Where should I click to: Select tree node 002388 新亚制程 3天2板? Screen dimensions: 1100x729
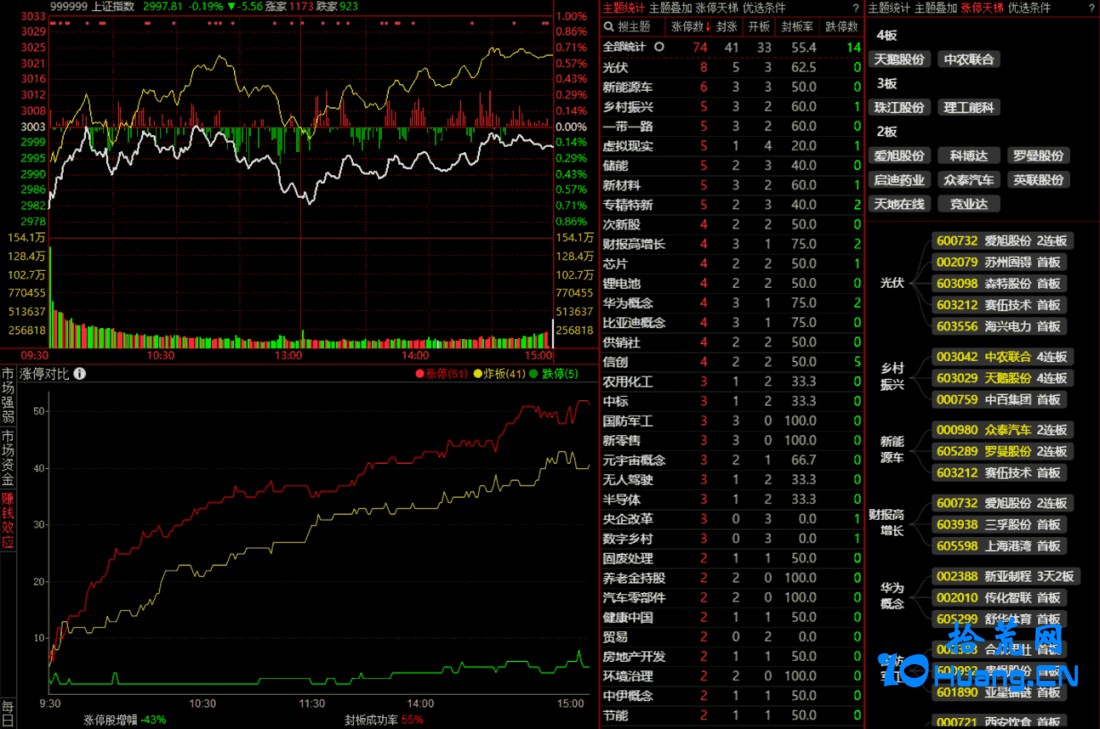click(x=1005, y=577)
